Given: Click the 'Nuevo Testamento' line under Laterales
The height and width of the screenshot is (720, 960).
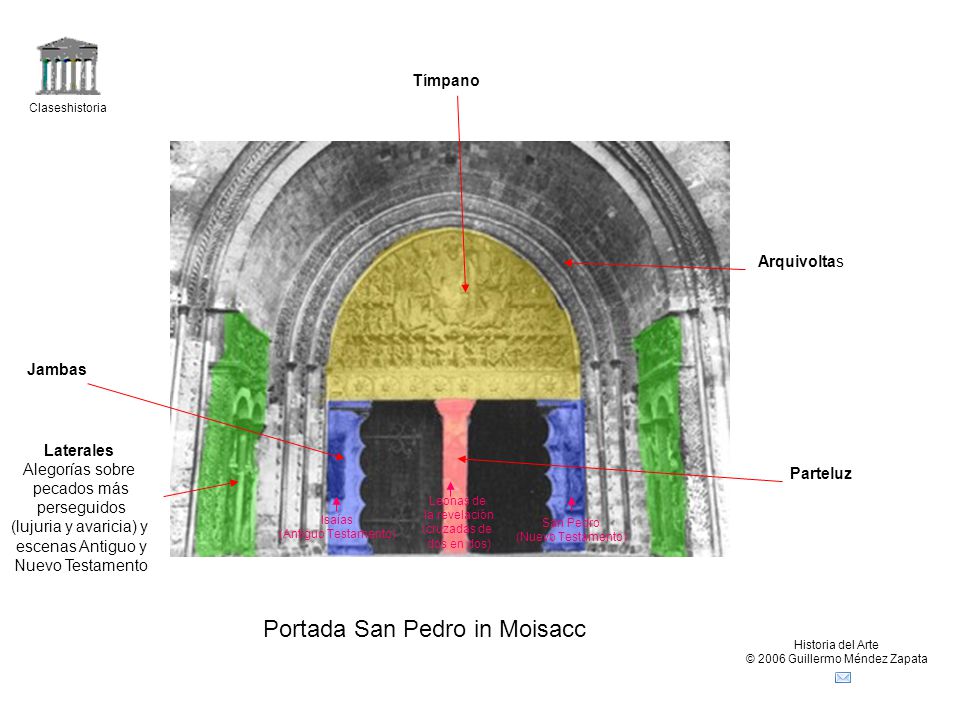Looking at the screenshot, I should 81,565.
